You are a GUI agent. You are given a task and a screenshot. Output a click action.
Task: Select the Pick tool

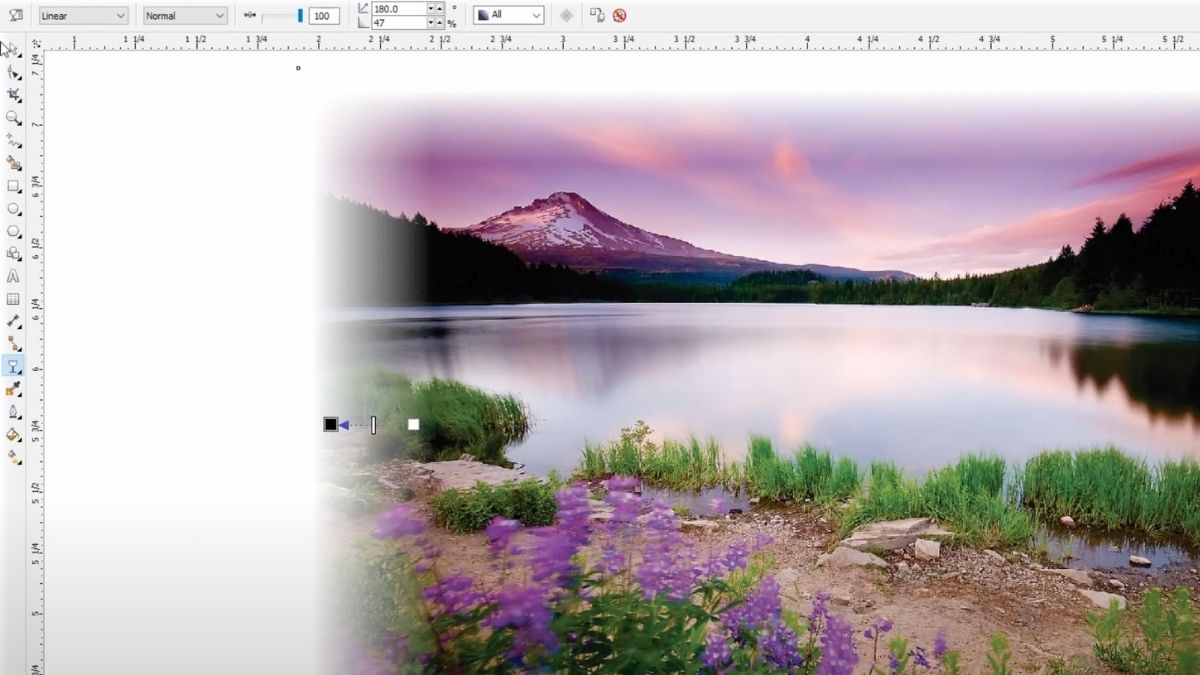point(14,48)
